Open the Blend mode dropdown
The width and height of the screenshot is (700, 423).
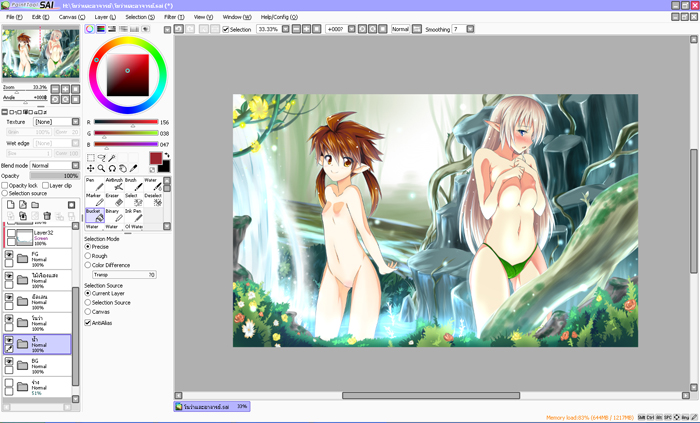[x=75, y=166]
